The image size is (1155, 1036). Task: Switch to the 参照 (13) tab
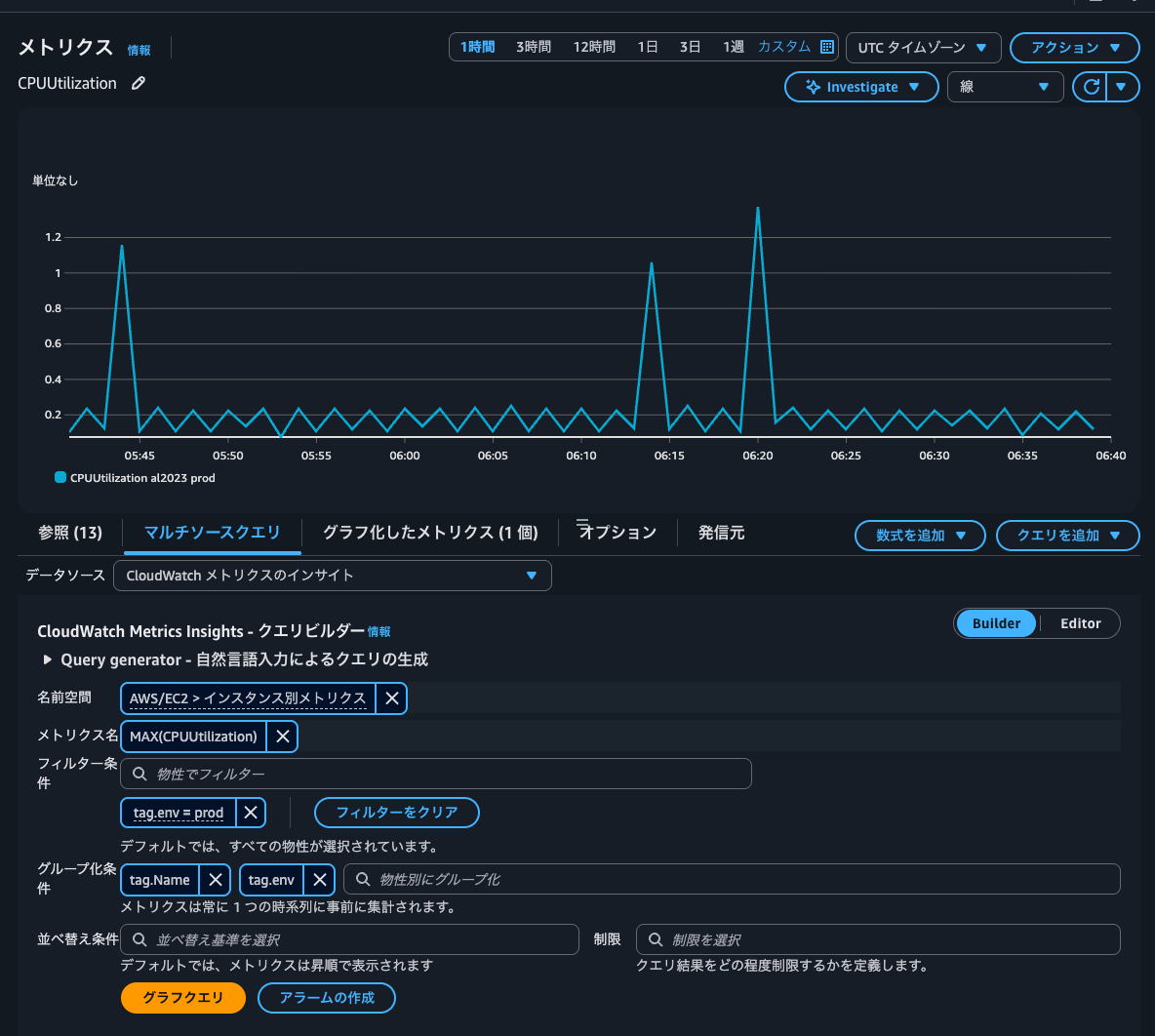pos(70,533)
